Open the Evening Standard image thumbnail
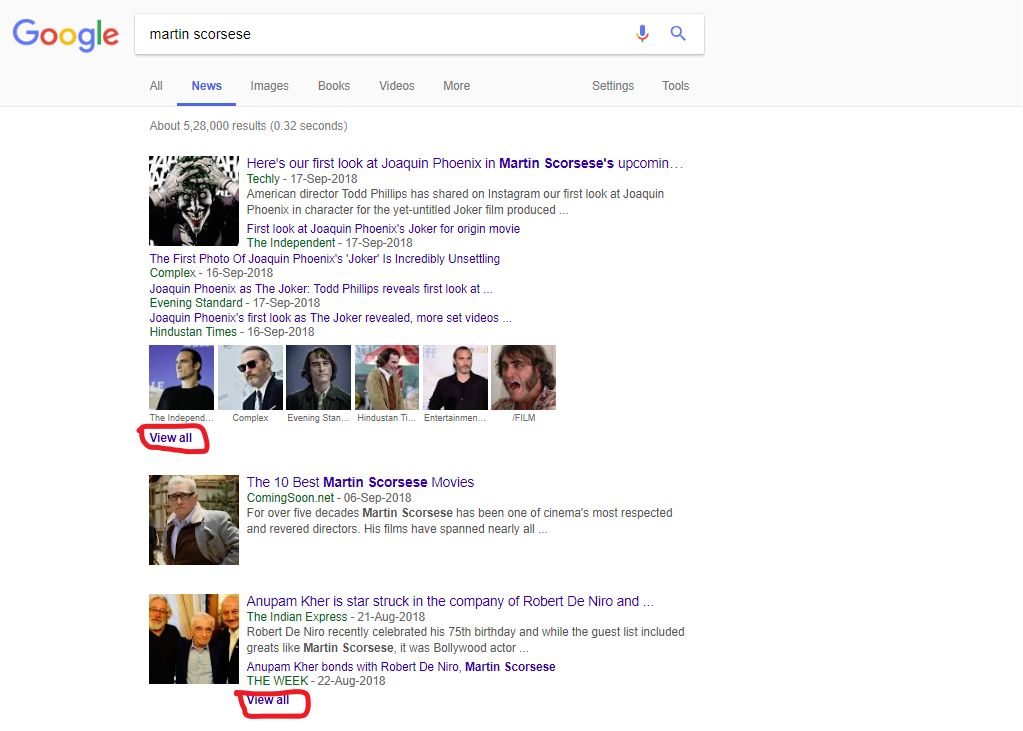Image resolution: width=1023 pixels, height=731 pixels. click(x=318, y=377)
